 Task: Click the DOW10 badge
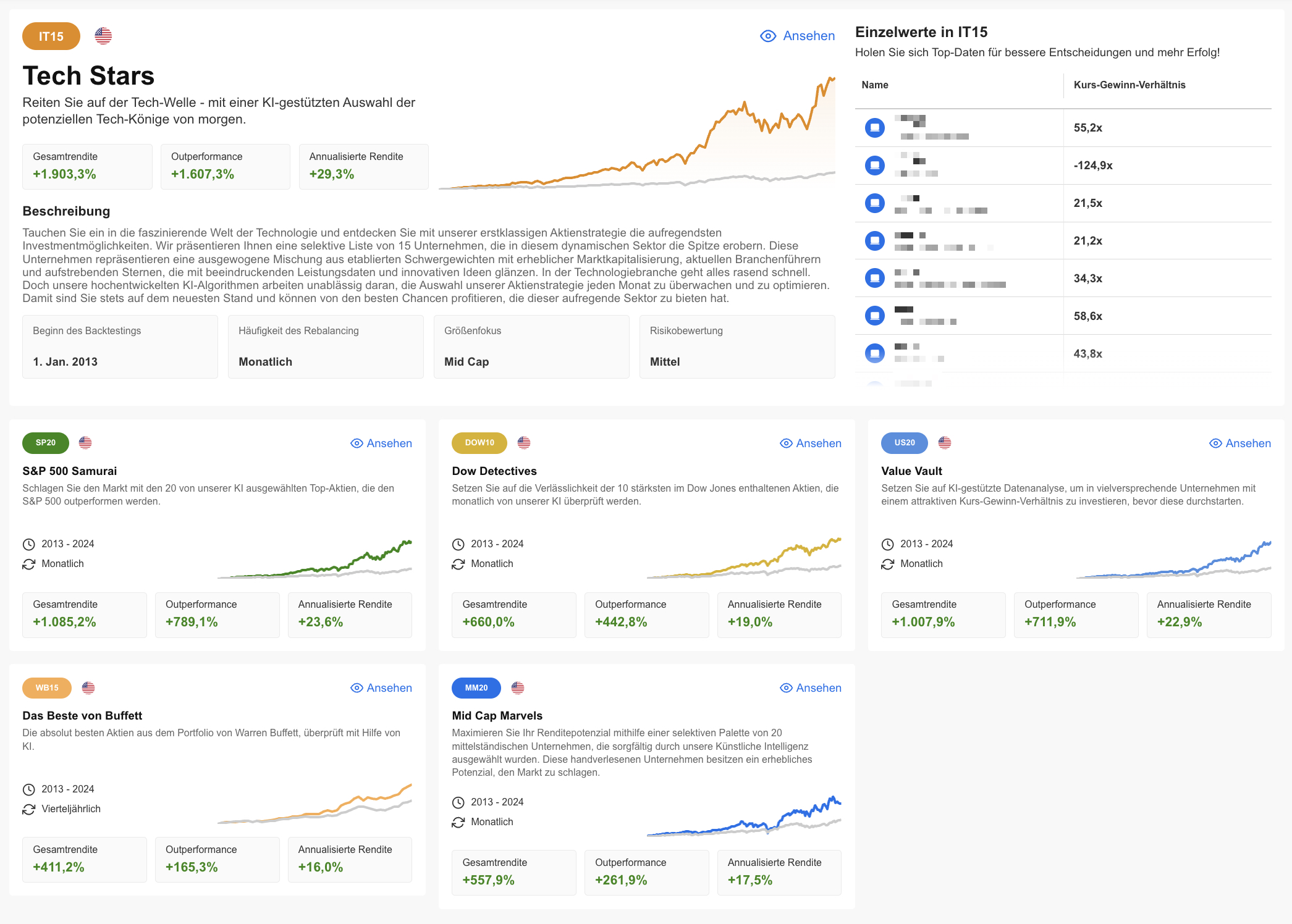tap(479, 443)
